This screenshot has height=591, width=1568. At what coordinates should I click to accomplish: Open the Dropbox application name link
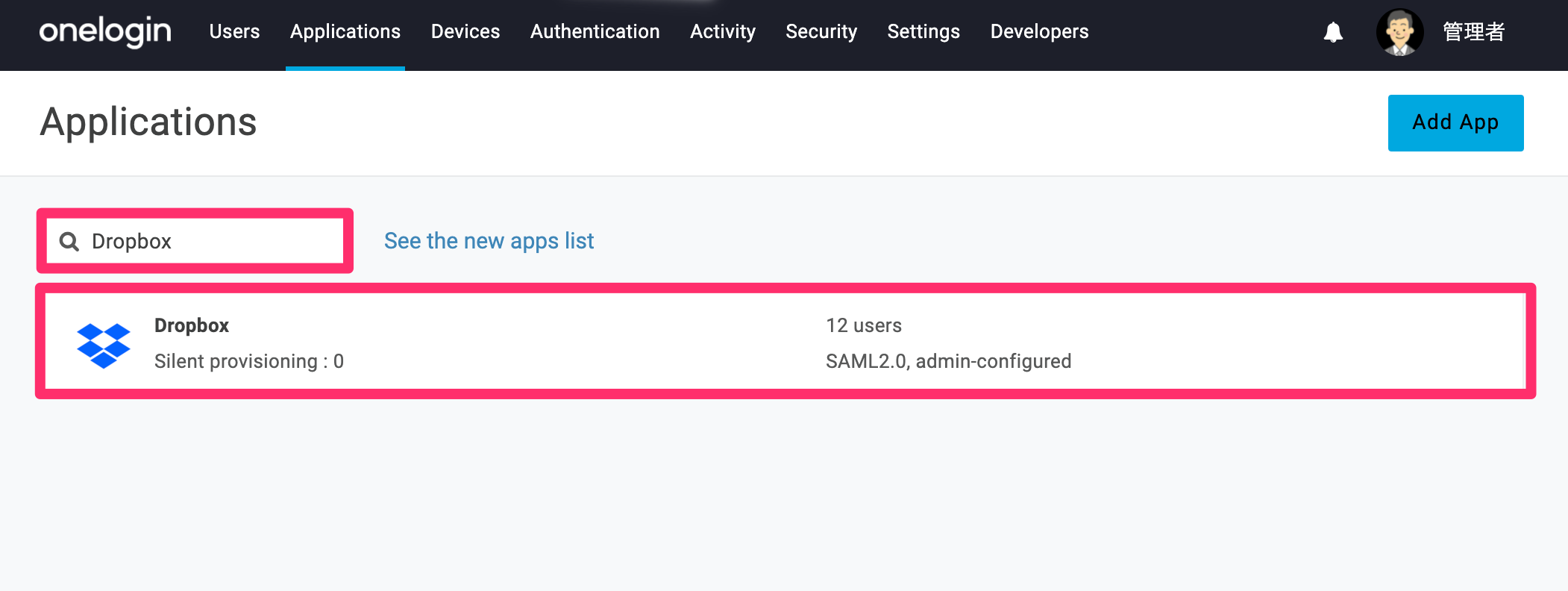(192, 325)
